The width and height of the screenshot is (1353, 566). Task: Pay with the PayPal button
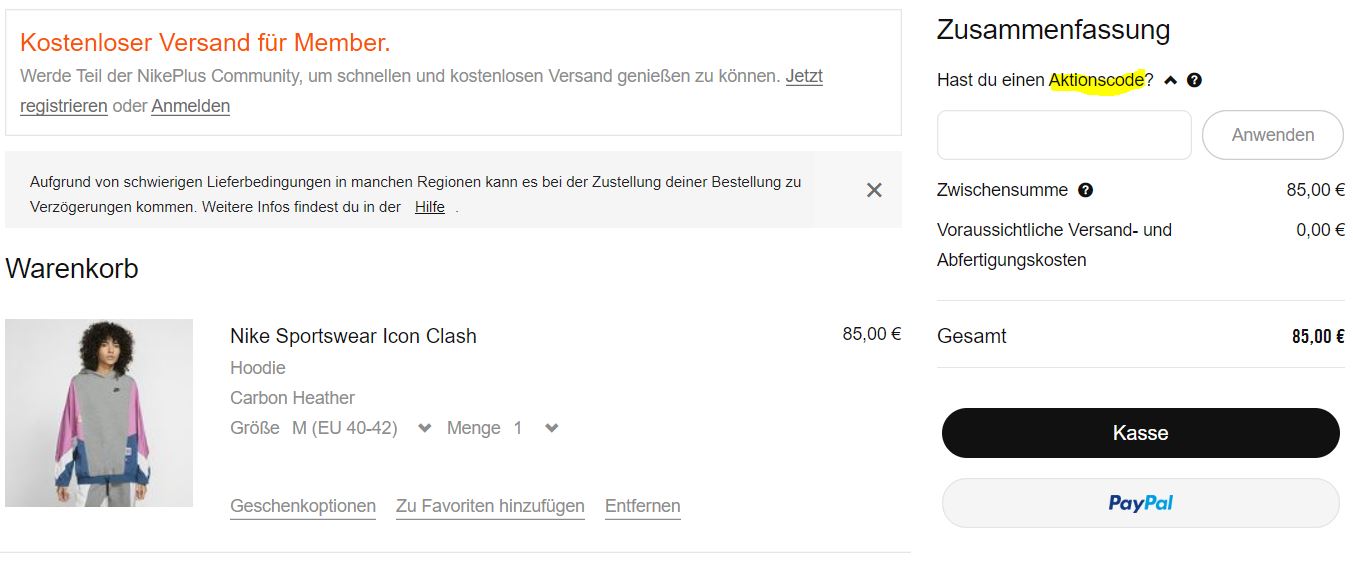point(1140,503)
